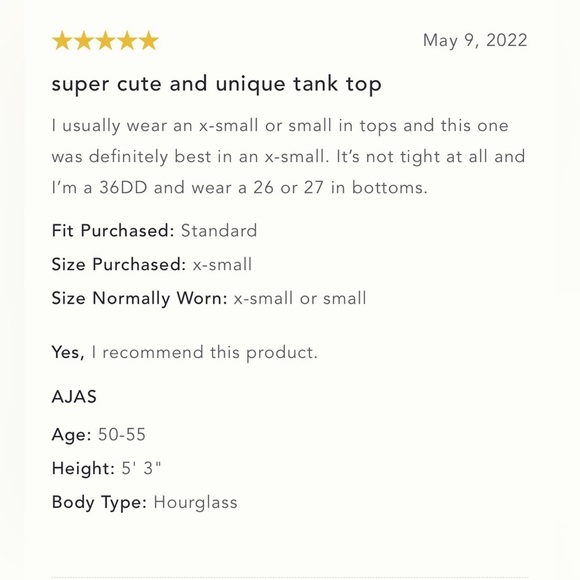Click the Height 5' 3" value

coord(141,468)
